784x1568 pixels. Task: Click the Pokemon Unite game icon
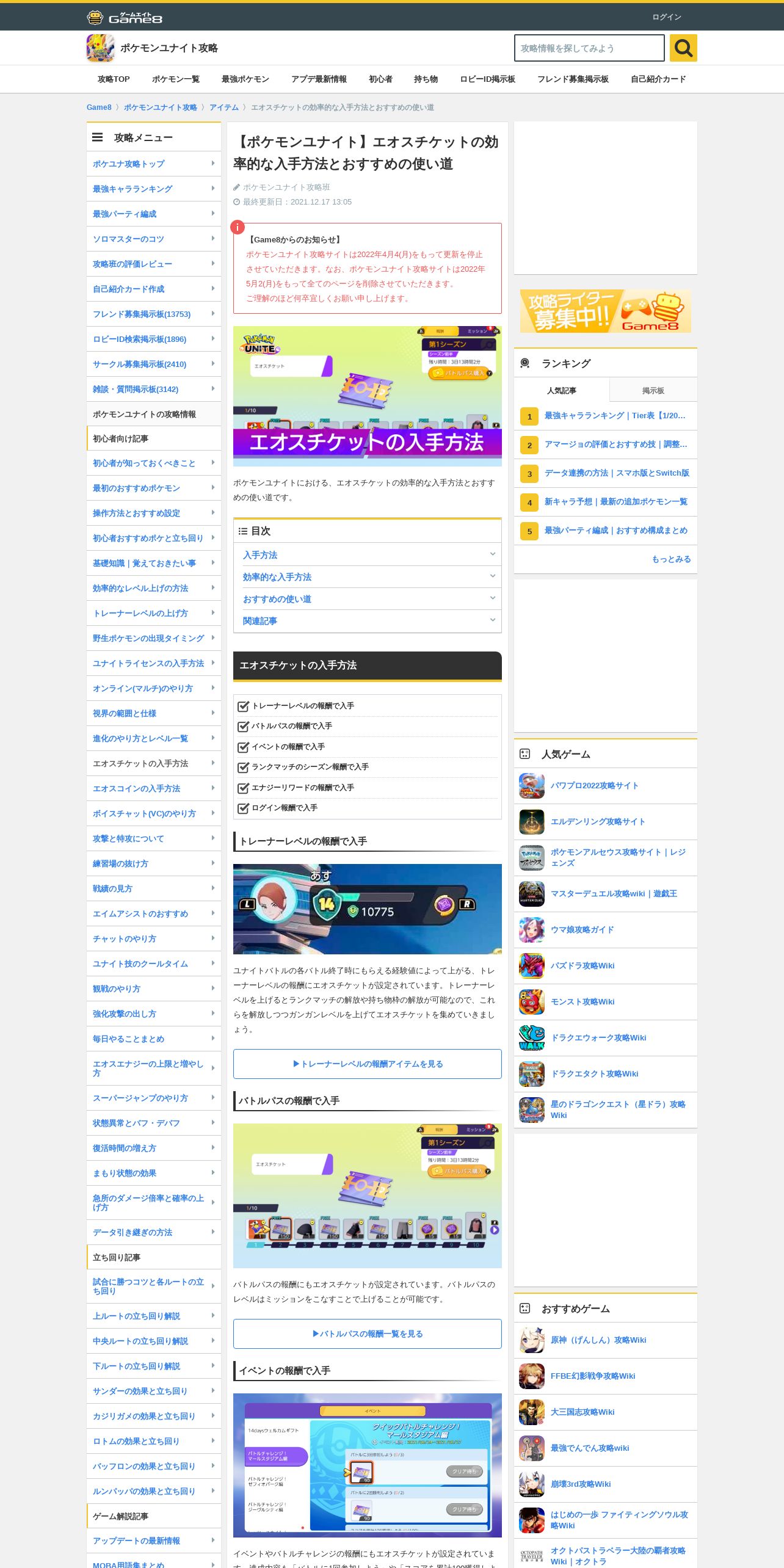(x=100, y=48)
